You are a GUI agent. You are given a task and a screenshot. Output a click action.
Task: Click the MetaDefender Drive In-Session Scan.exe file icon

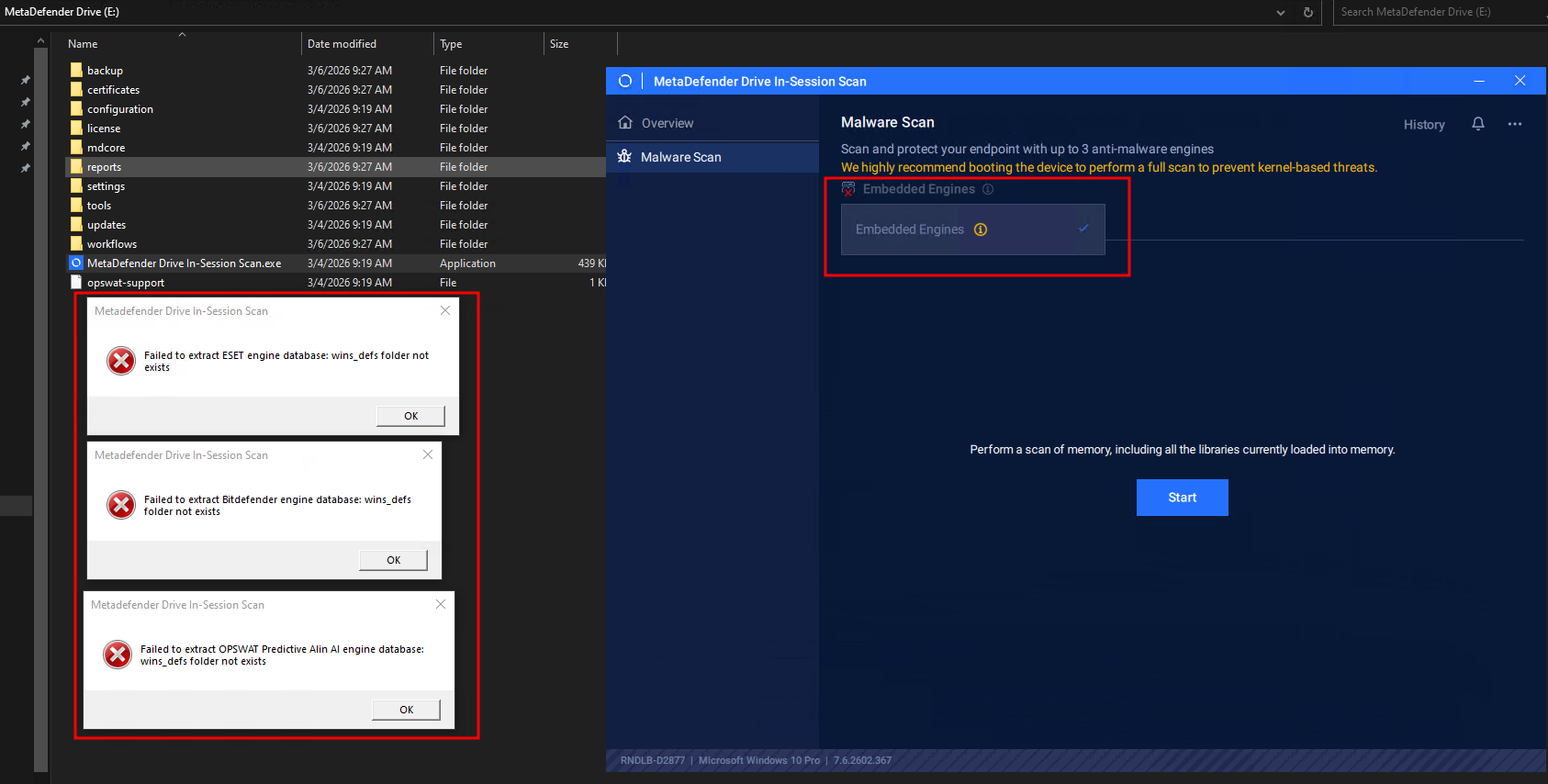[x=76, y=263]
